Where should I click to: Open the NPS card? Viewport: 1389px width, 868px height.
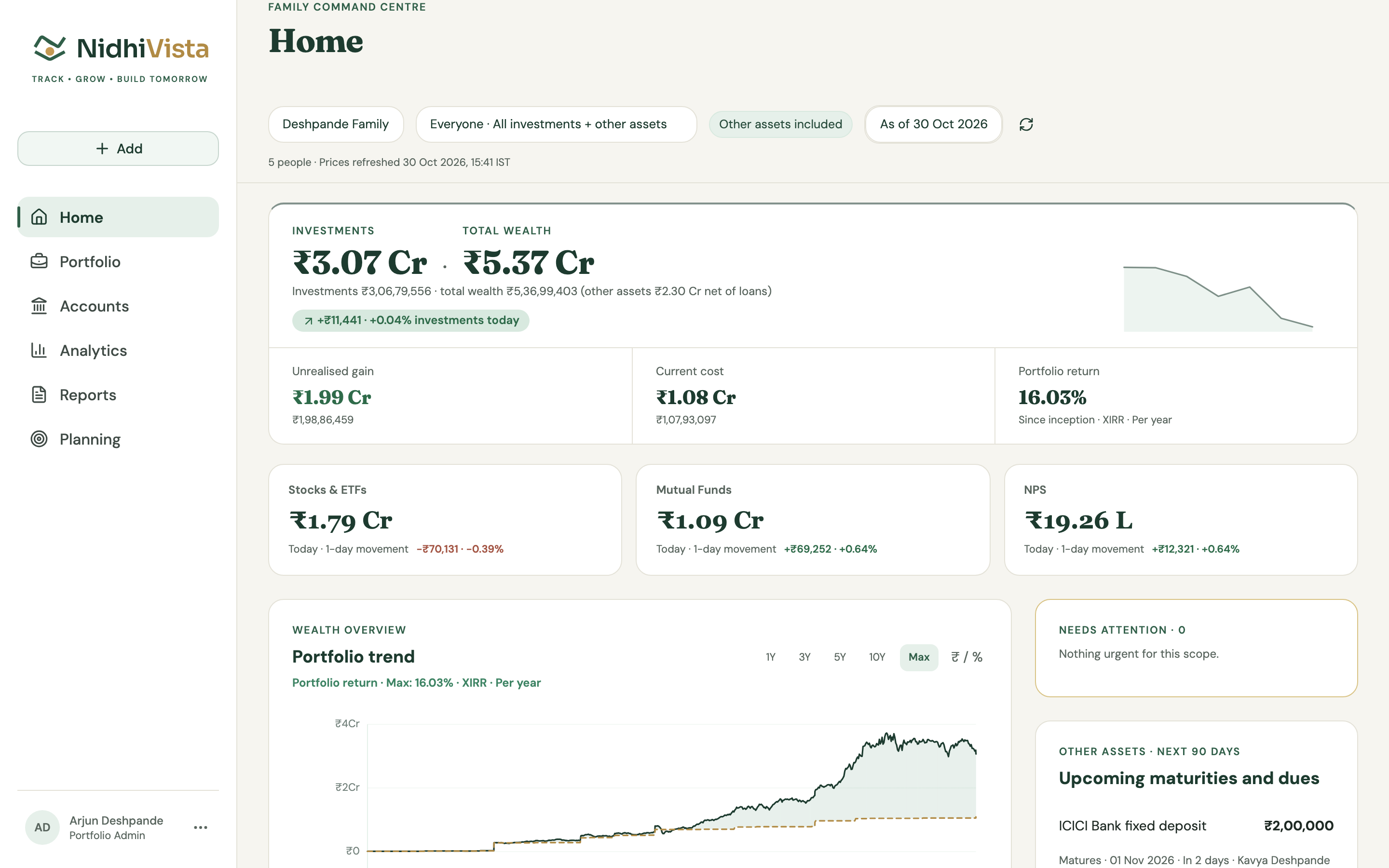[x=1181, y=519]
